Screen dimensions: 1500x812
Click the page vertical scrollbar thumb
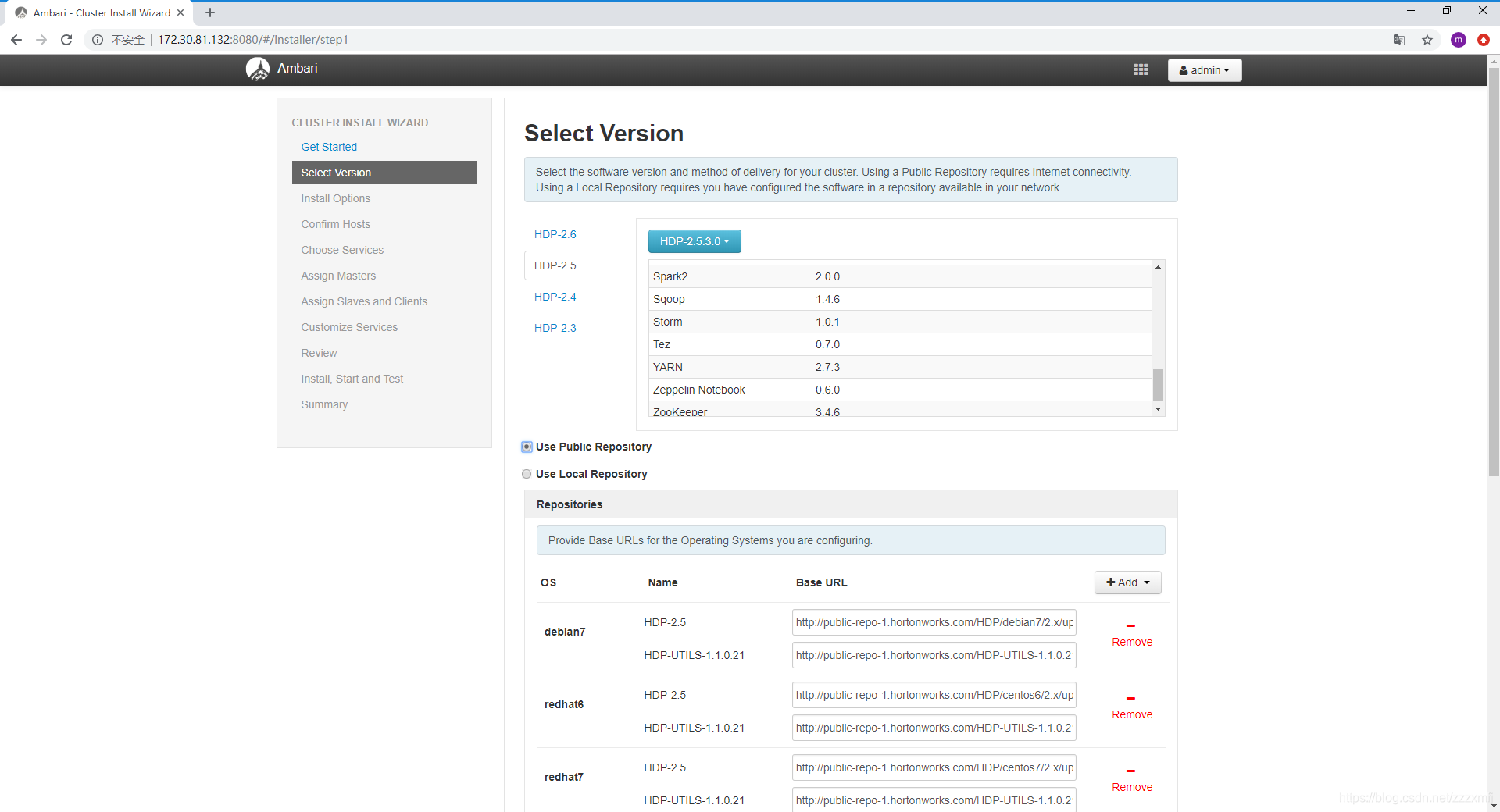1493,272
